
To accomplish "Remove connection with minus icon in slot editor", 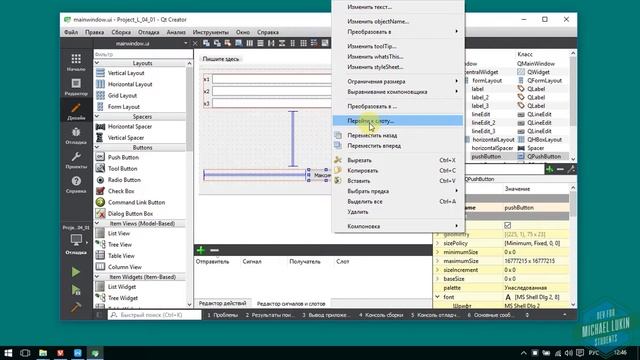I will [215, 250].
